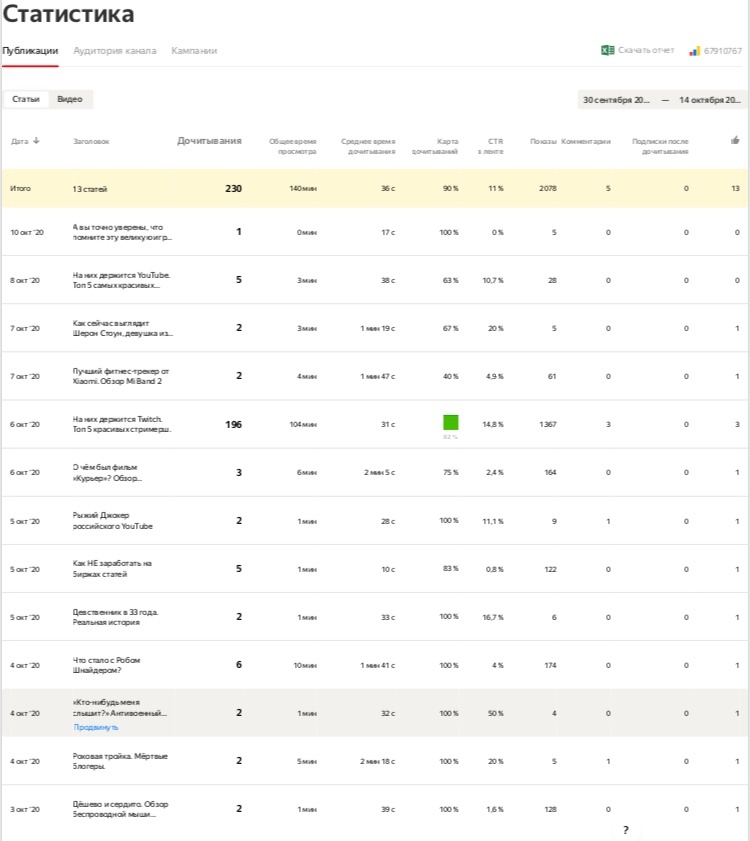Click Комментарии column header
This screenshot has height=841, width=750.
[586, 142]
